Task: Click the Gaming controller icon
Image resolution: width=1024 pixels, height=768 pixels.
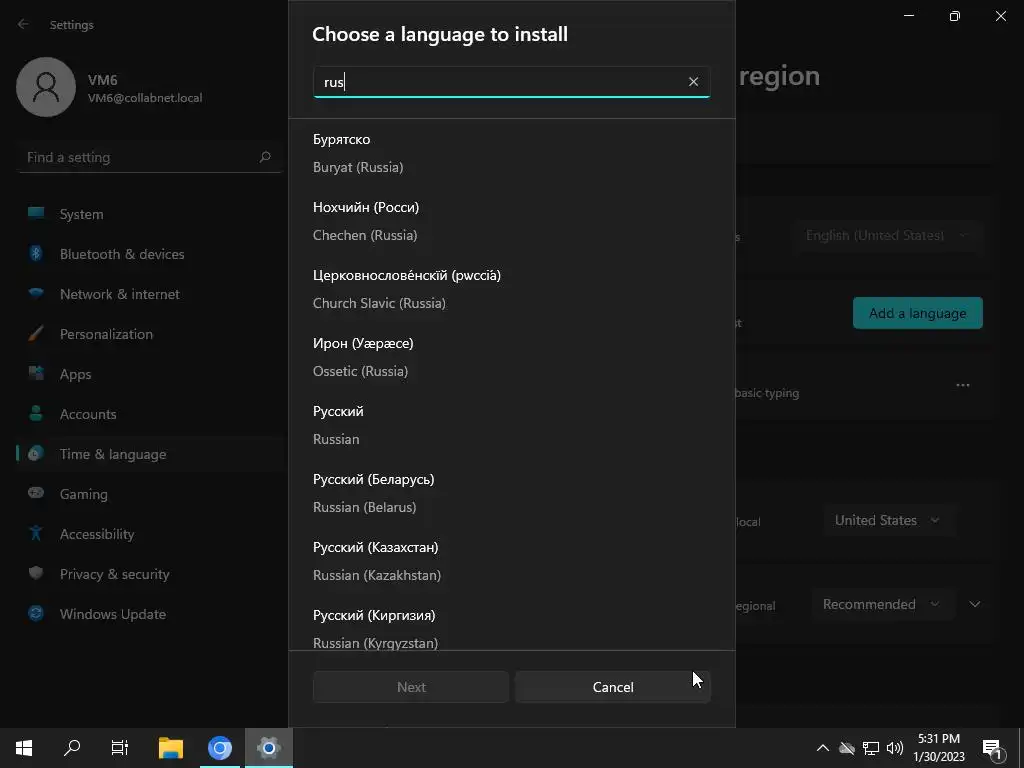Action: (36, 493)
